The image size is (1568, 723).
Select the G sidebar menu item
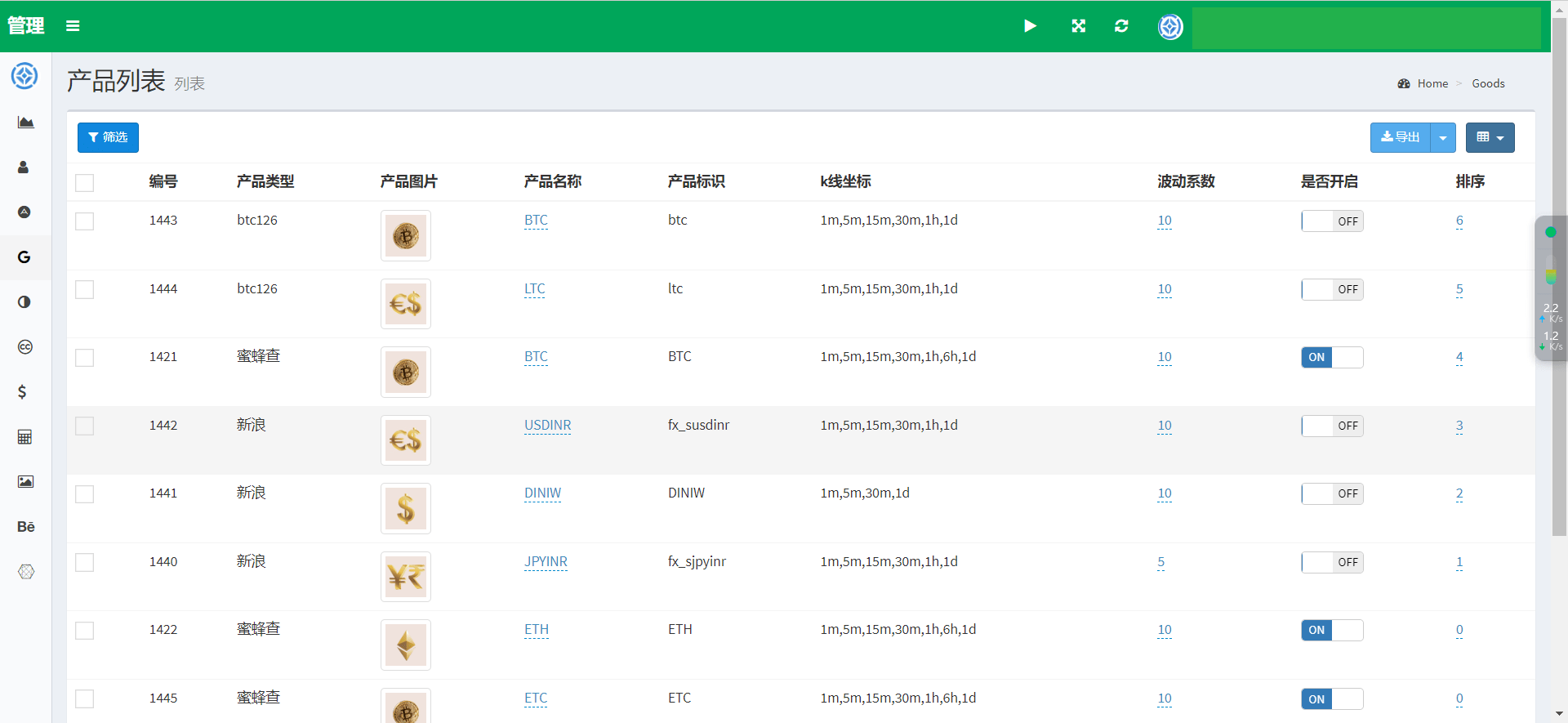[24, 257]
